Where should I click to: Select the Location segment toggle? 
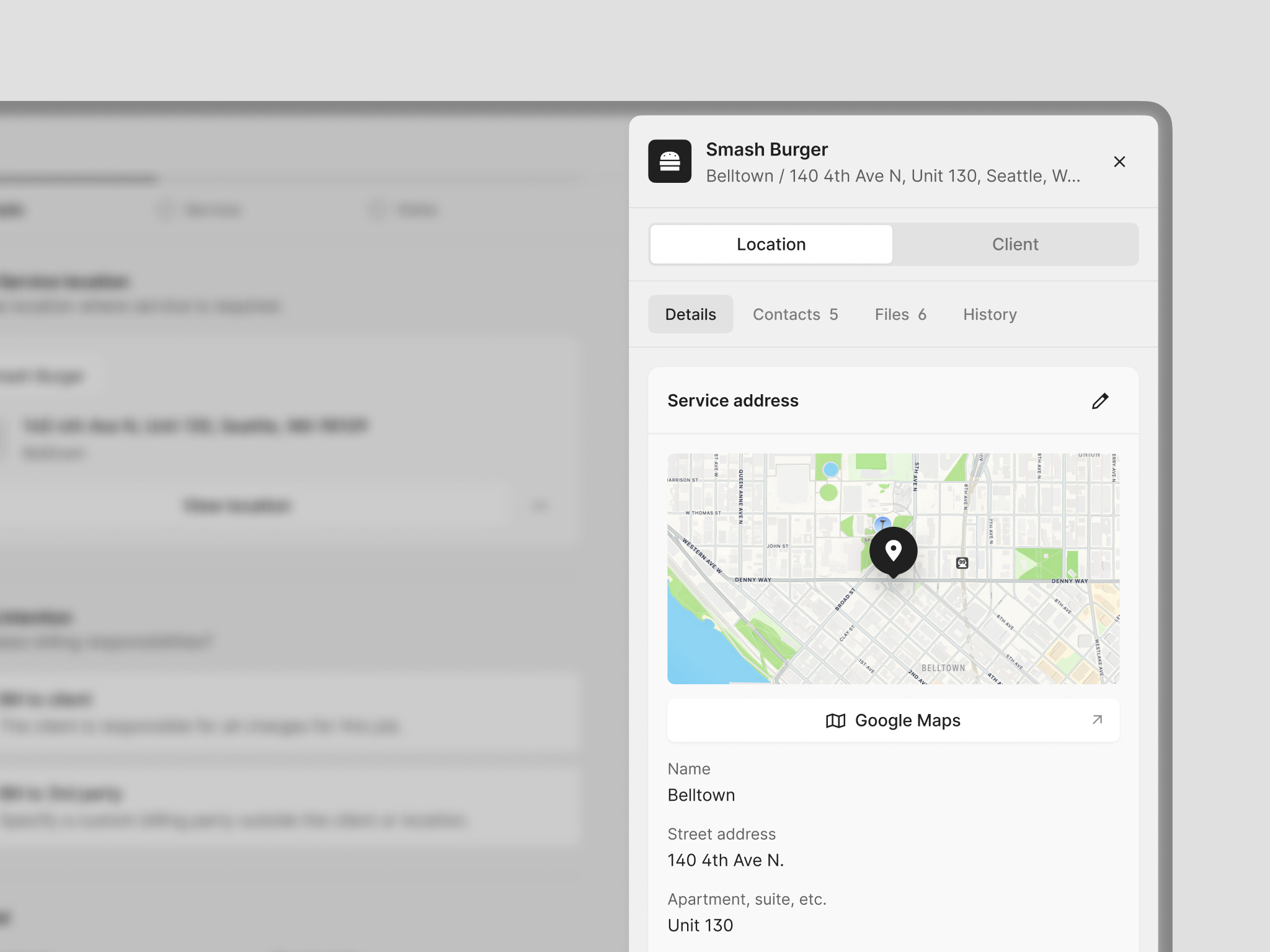[771, 244]
